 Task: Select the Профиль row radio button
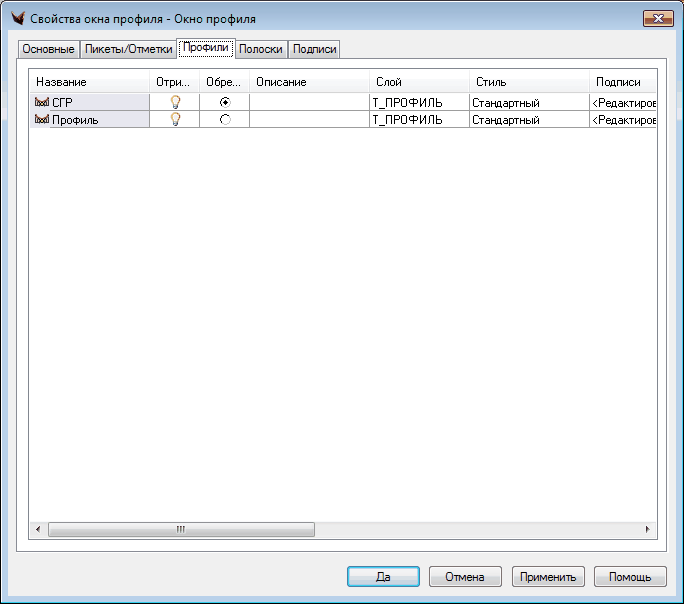(224, 119)
